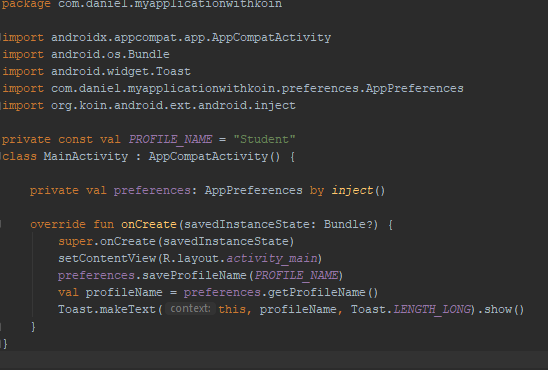Image resolution: width=548 pixels, height=370 pixels.
Task: Click AppPreferences type in the property declaration
Action: click(x=253, y=190)
